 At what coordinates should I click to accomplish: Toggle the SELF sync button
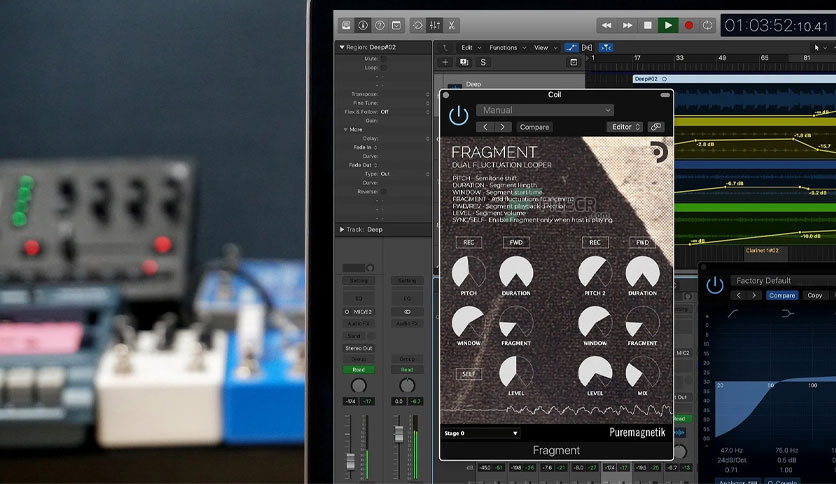click(469, 374)
